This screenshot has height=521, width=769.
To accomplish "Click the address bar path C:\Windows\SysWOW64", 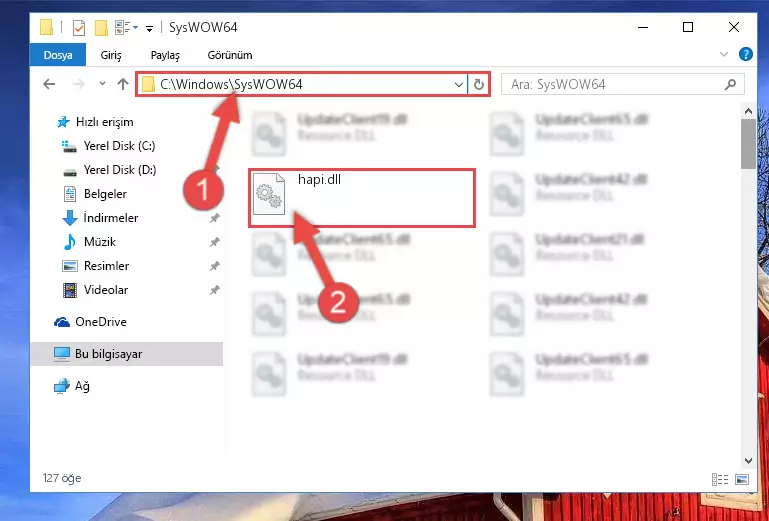I will [x=231, y=84].
